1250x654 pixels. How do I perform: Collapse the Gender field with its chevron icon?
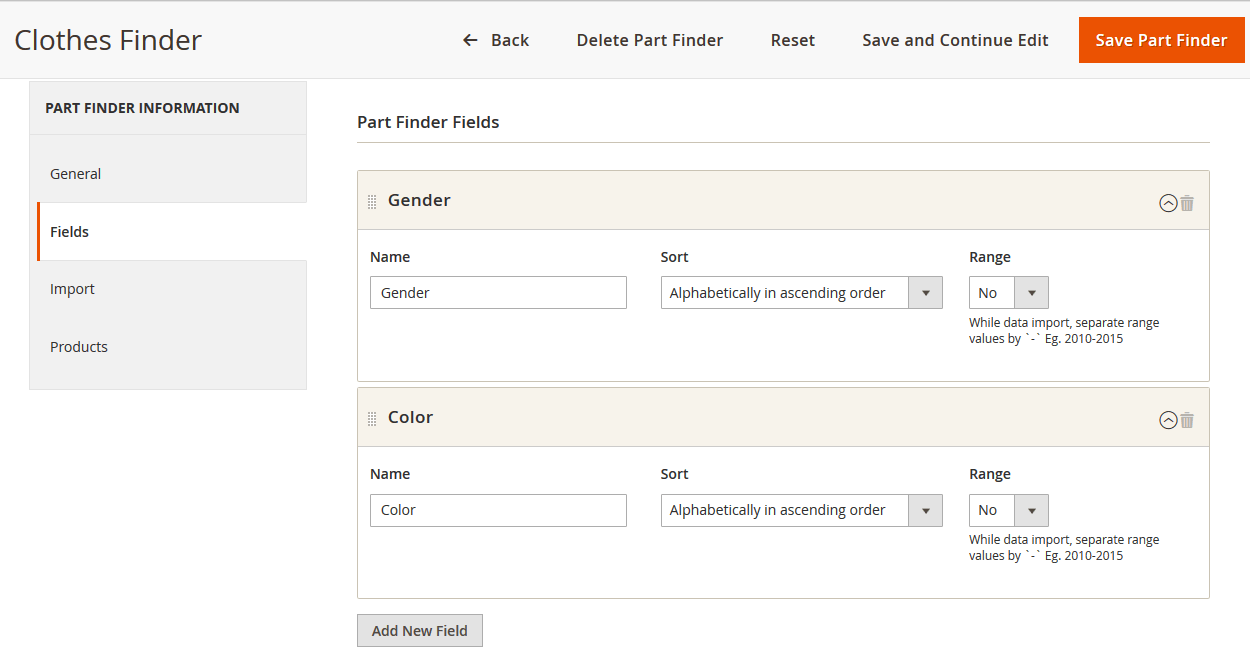click(x=1168, y=202)
